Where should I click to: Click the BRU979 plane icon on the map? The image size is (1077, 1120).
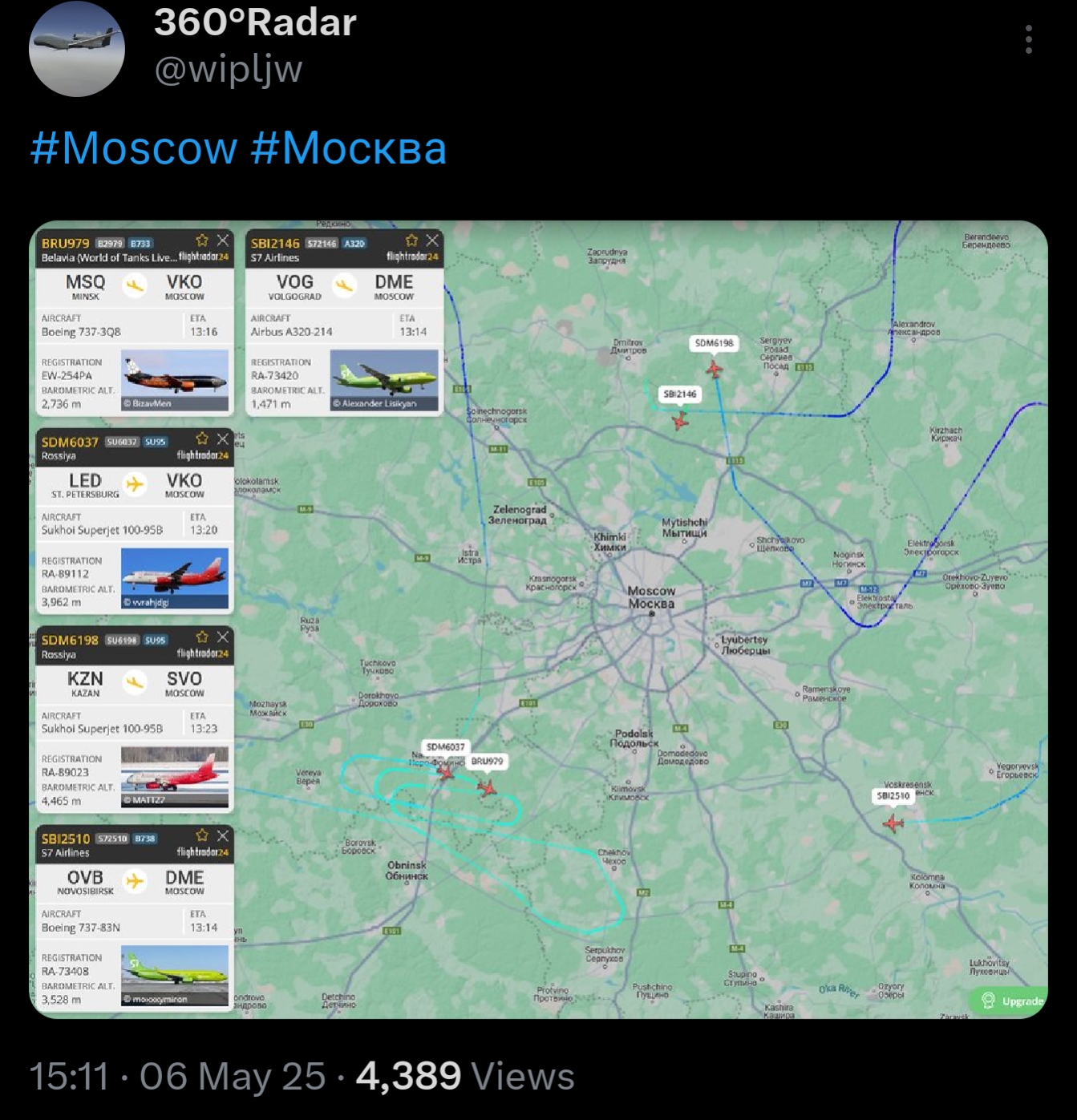[x=487, y=788]
